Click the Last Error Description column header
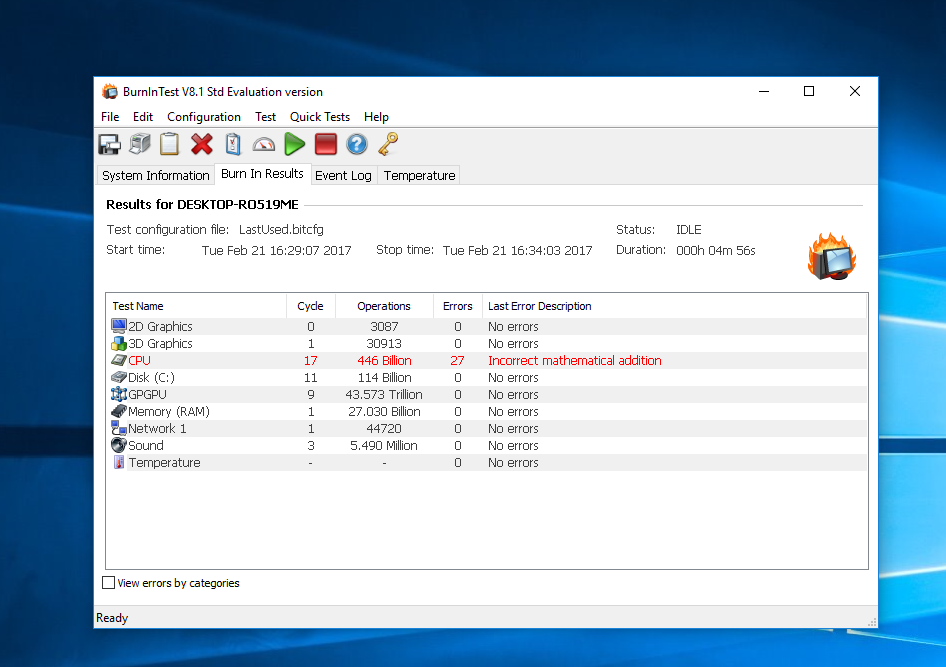Viewport: 946px width, 667px height. (x=674, y=306)
